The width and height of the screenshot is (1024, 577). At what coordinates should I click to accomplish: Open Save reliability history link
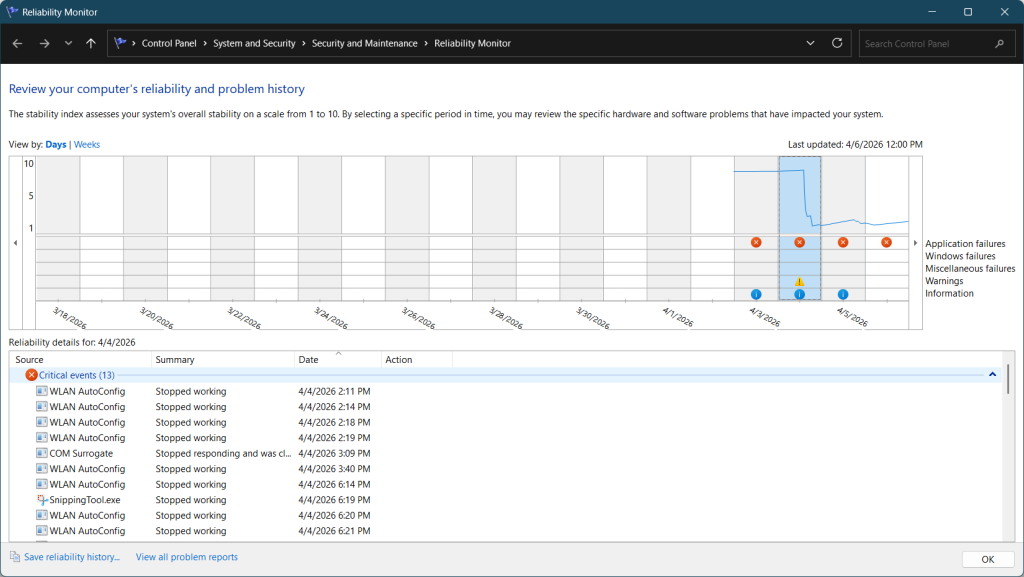tap(72, 557)
